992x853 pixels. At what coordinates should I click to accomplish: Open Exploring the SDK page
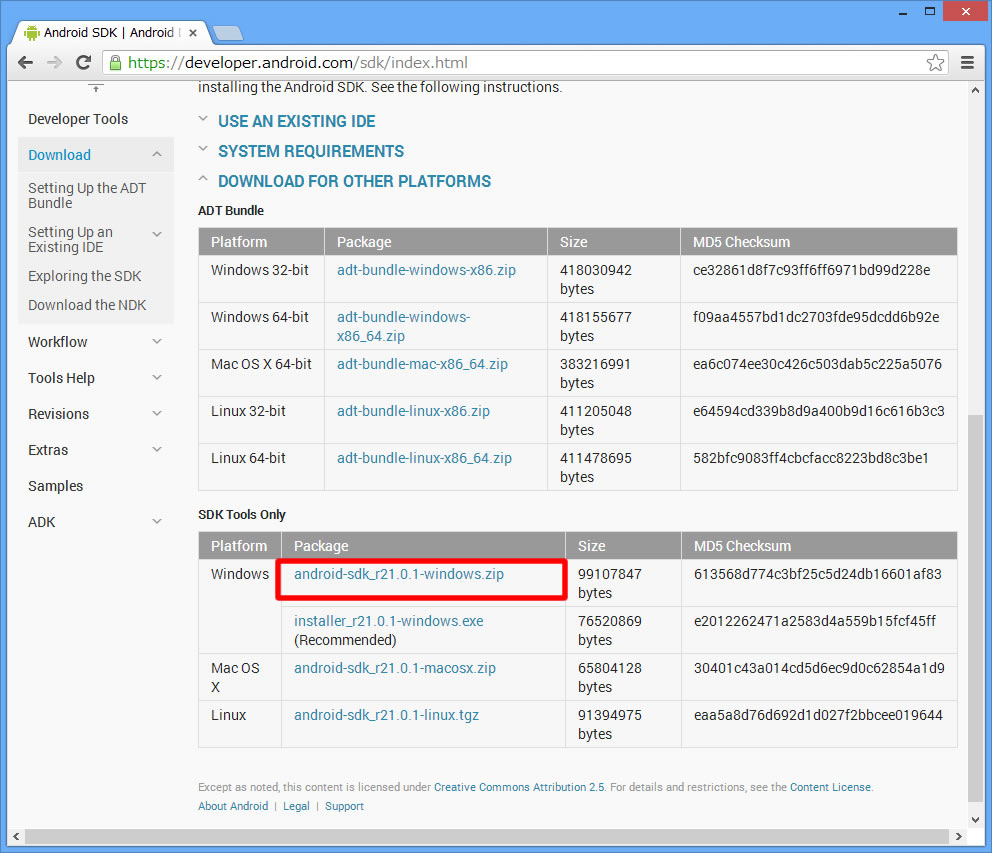click(x=84, y=276)
